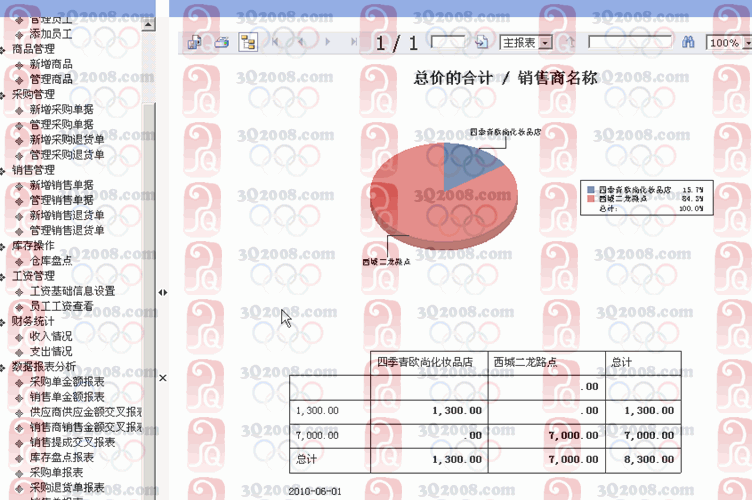Open 工资基础信息设置

tap(72, 291)
